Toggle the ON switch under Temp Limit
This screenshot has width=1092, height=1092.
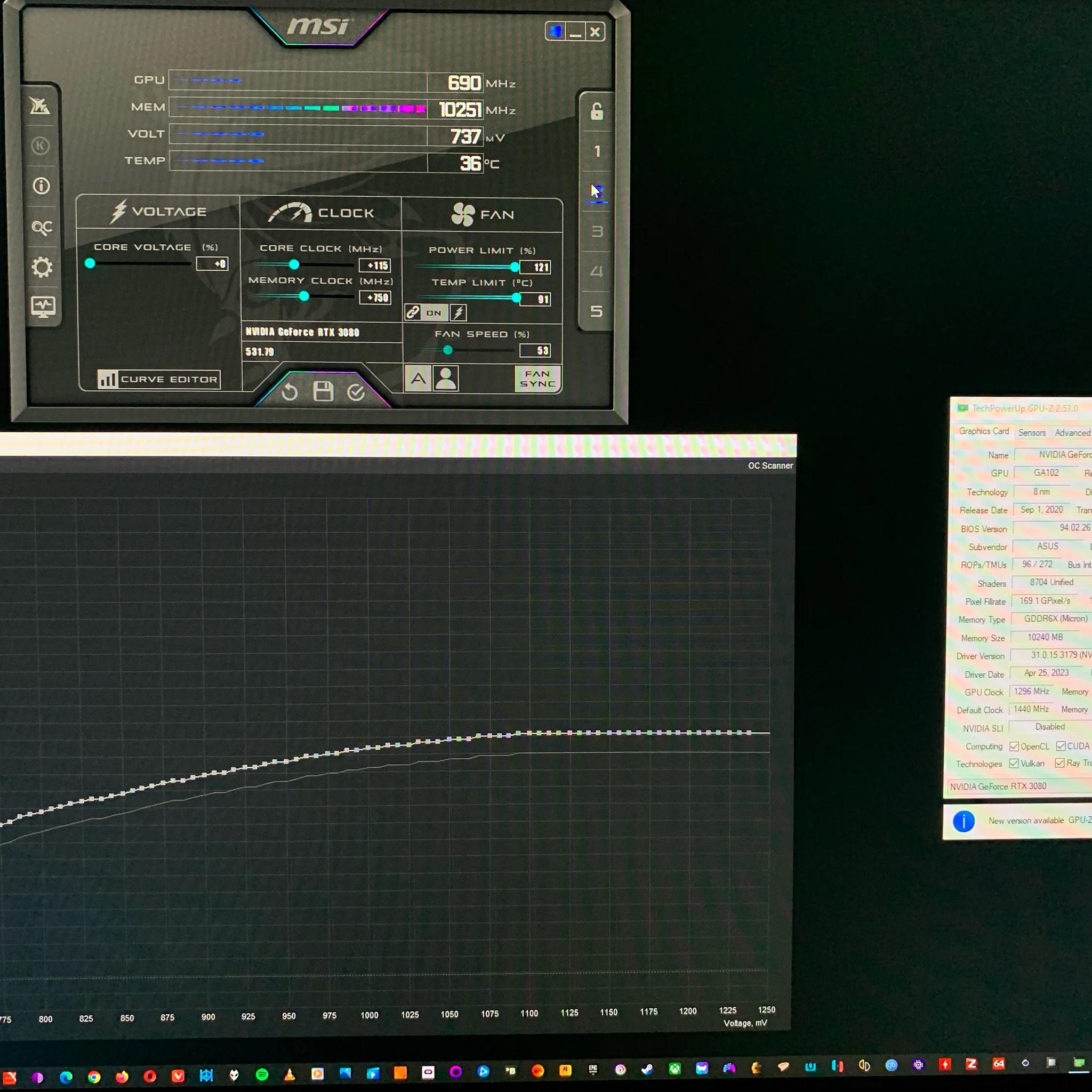[434, 312]
